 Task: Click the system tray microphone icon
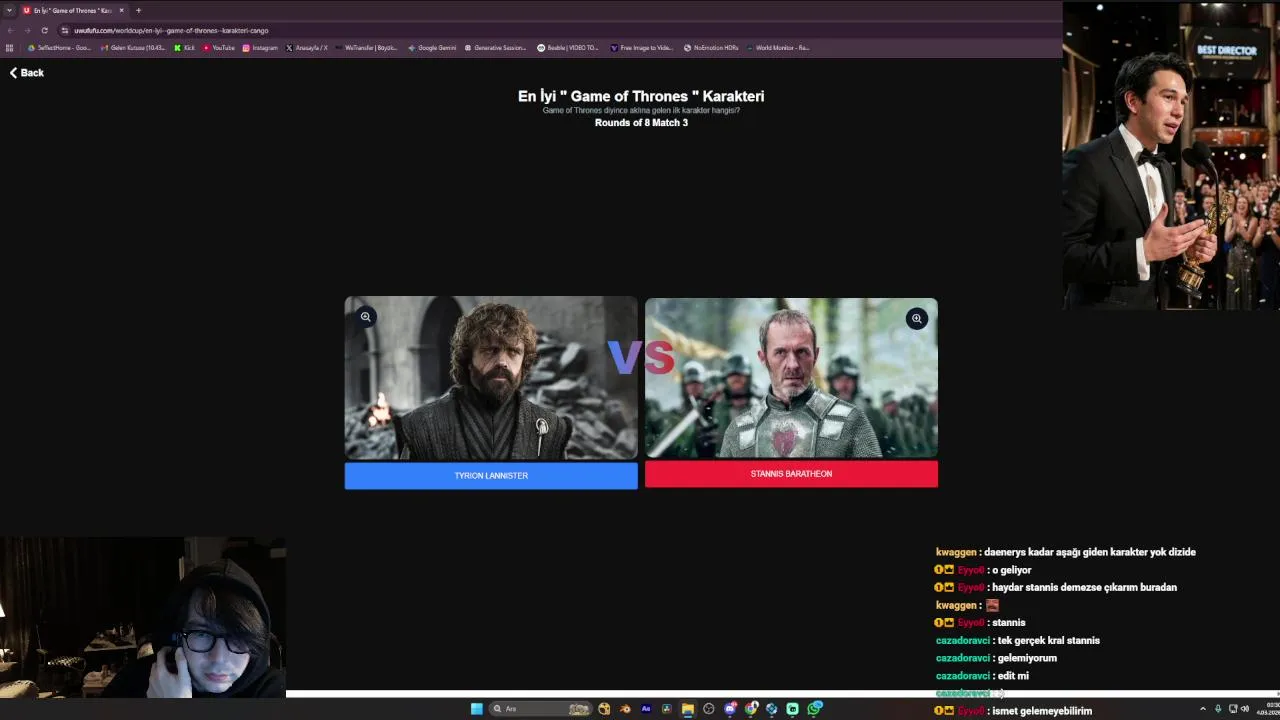coord(1218,709)
